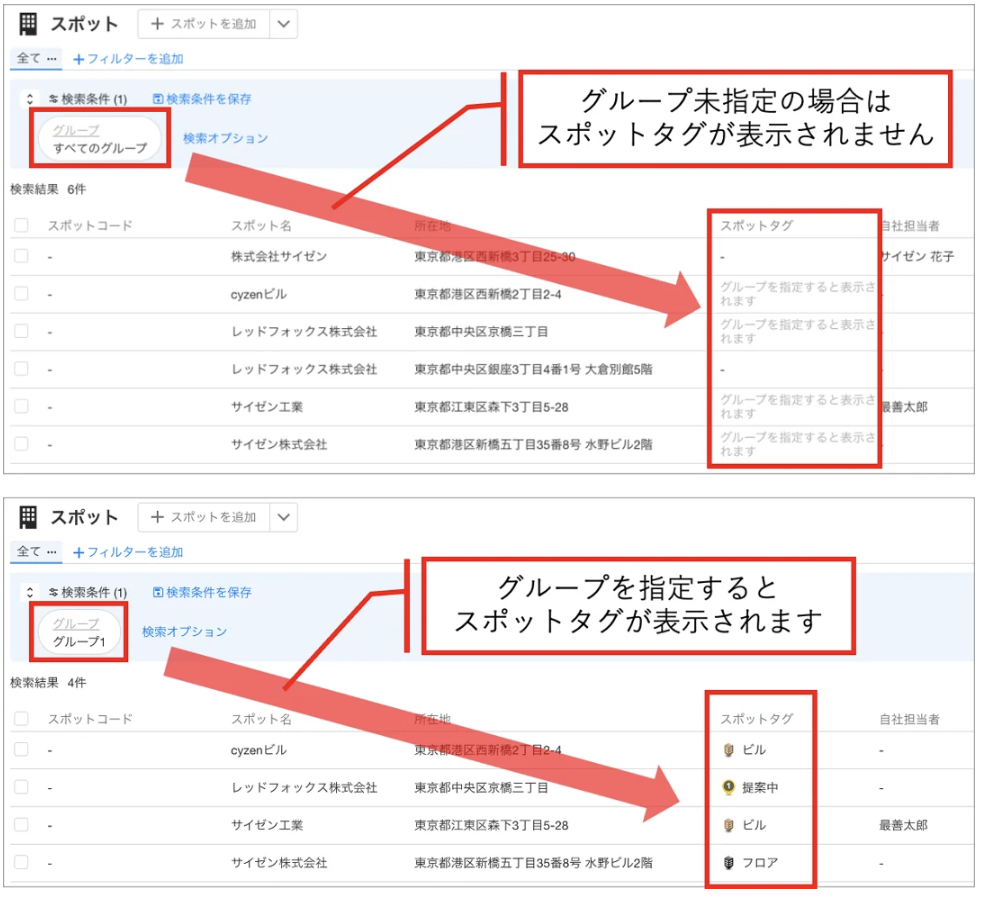Click the 検索条件 (1) filter icon above すべてのグループ
The width and height of the screenshot is (984, 902).
(53, 99)
